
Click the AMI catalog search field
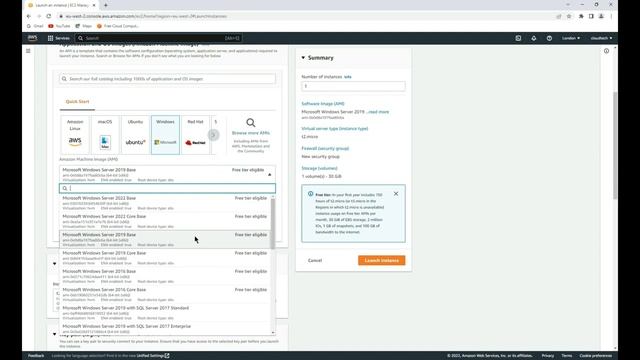pyautogui.click(x=167, y=79)
